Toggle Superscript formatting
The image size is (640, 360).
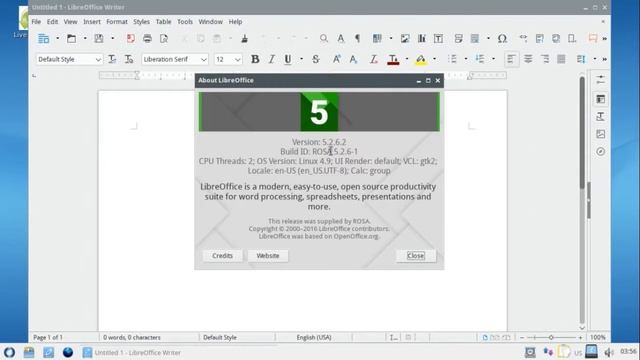336,59
